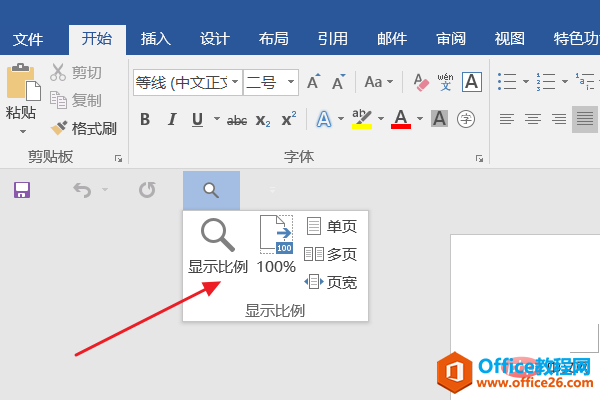Select the Format Painter (格式刷)
This screenshot has width=600, height=400.
83,129
